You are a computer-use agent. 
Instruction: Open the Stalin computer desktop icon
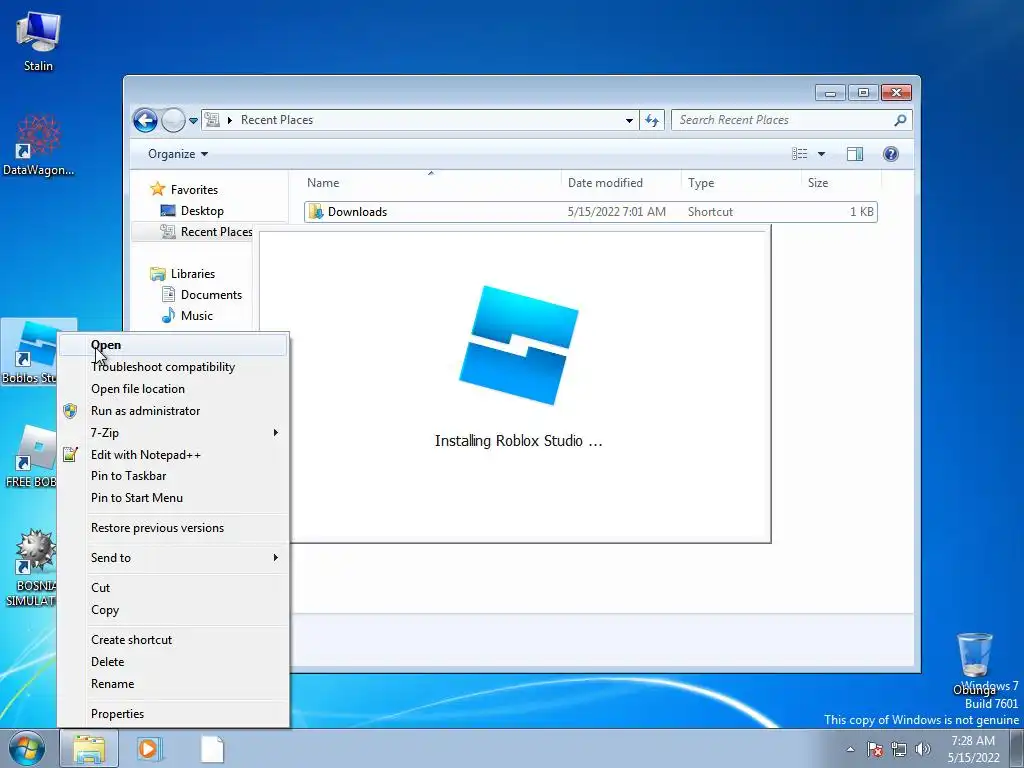(x=38, y=40)
